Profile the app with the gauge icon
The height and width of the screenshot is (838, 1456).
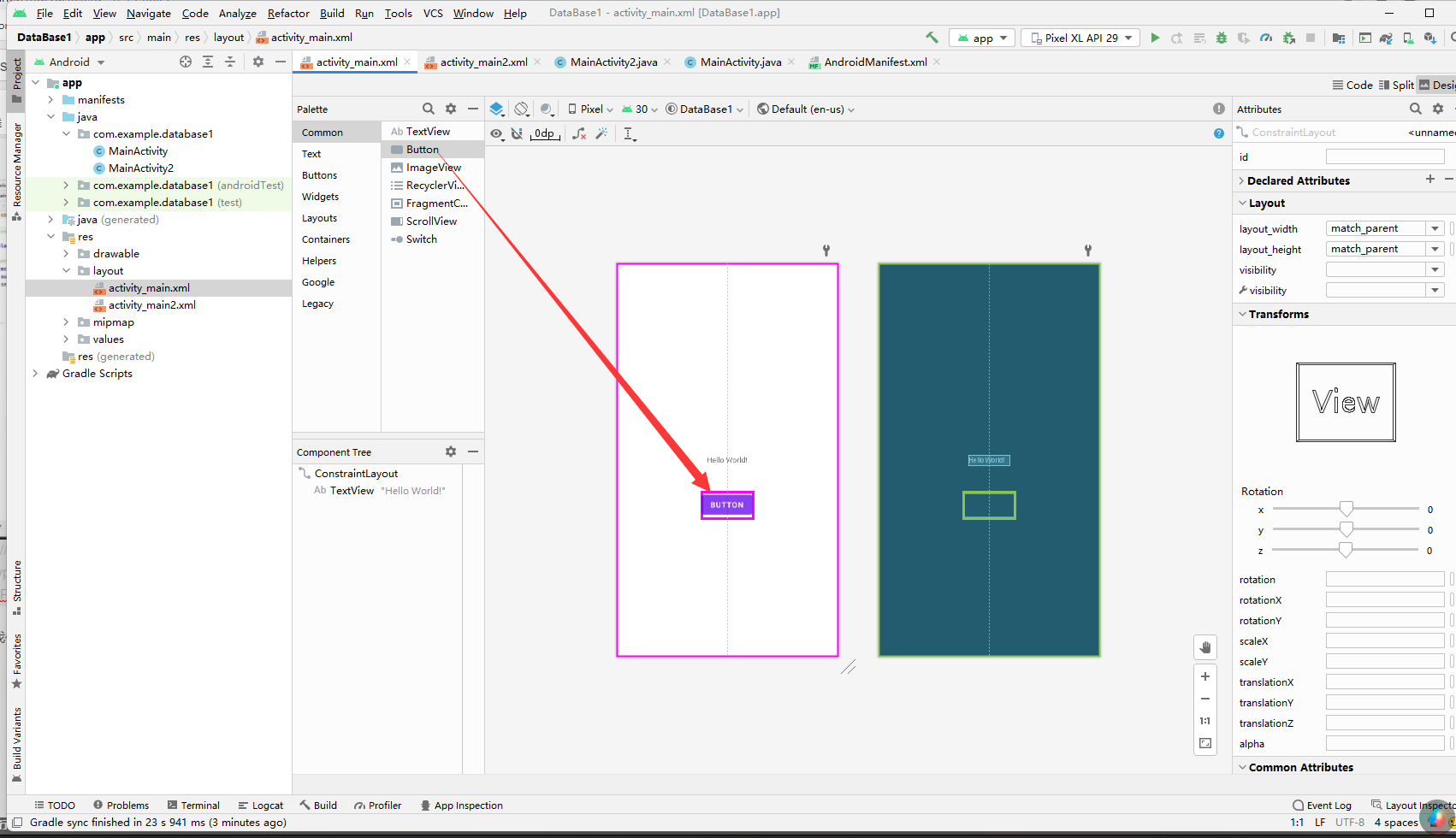click(x=1267, y=38)
